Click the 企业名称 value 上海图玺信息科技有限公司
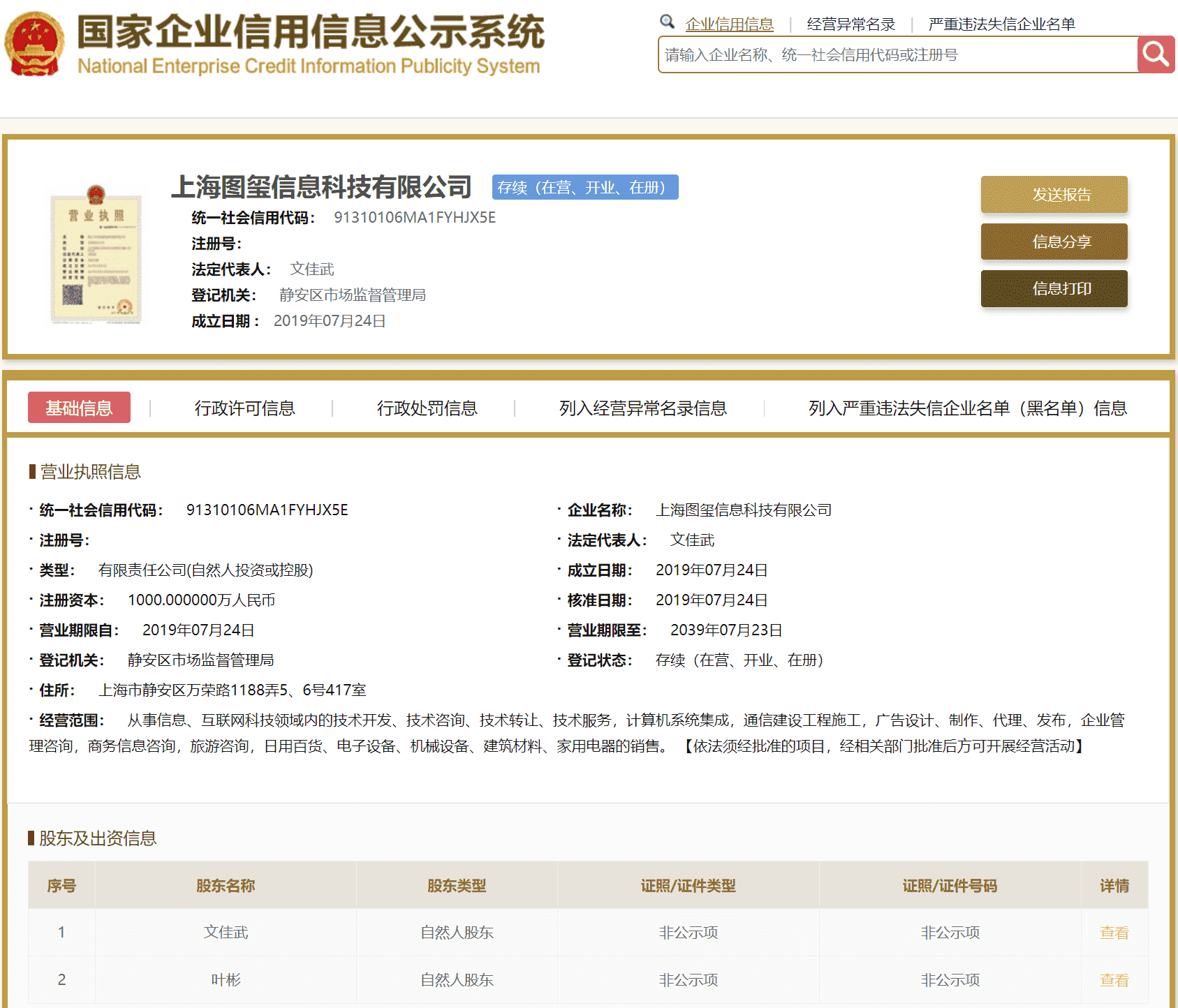Screen dimensions: 1178x1008 coord(744,510)
